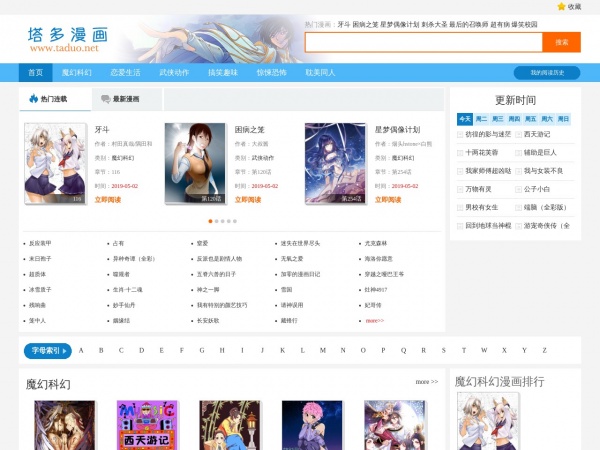Image resolution: width=600 pixels, height=450 pixels.
Task: Open the 恋爱生活 category
Action: point(126,73)
